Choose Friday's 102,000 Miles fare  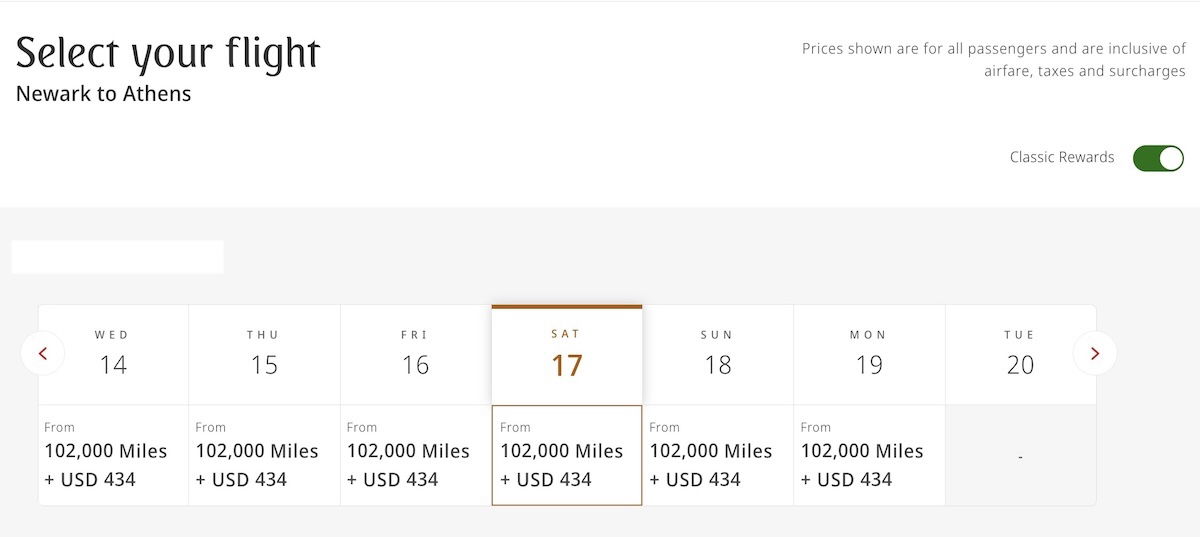pyautogui.click(x=416, y=455)
